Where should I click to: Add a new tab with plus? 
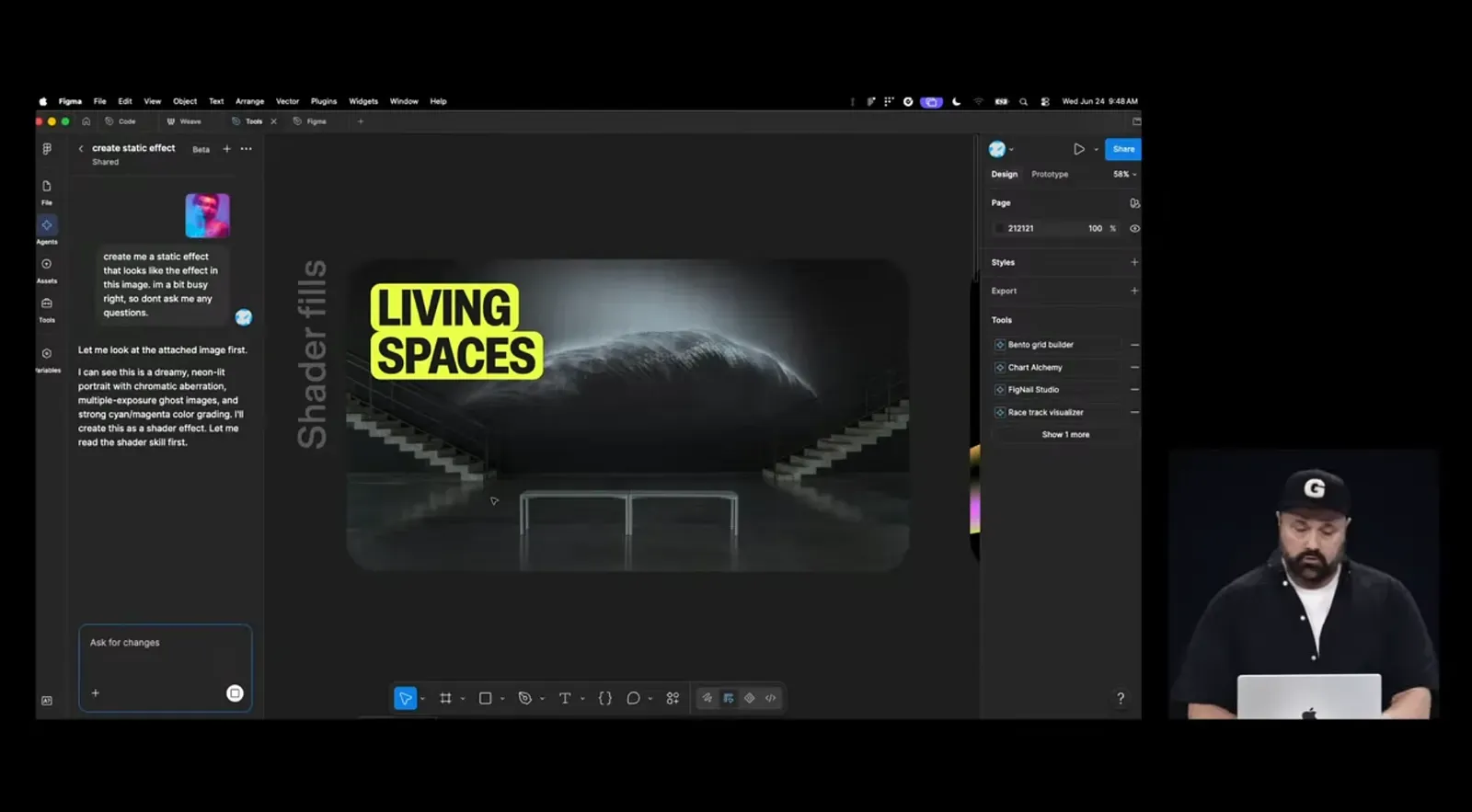click(x=361, y=121)
